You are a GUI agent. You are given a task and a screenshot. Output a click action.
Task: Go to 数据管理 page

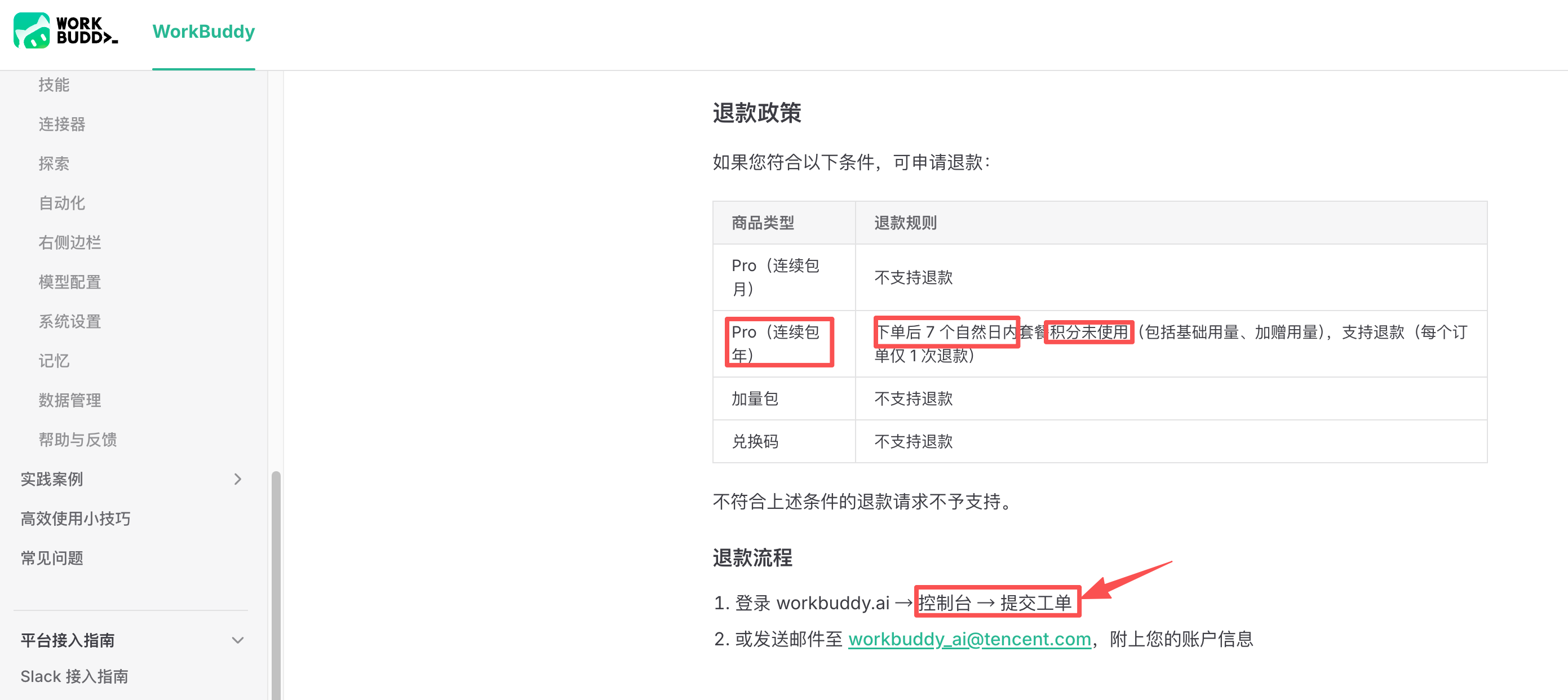pos(70,401)
